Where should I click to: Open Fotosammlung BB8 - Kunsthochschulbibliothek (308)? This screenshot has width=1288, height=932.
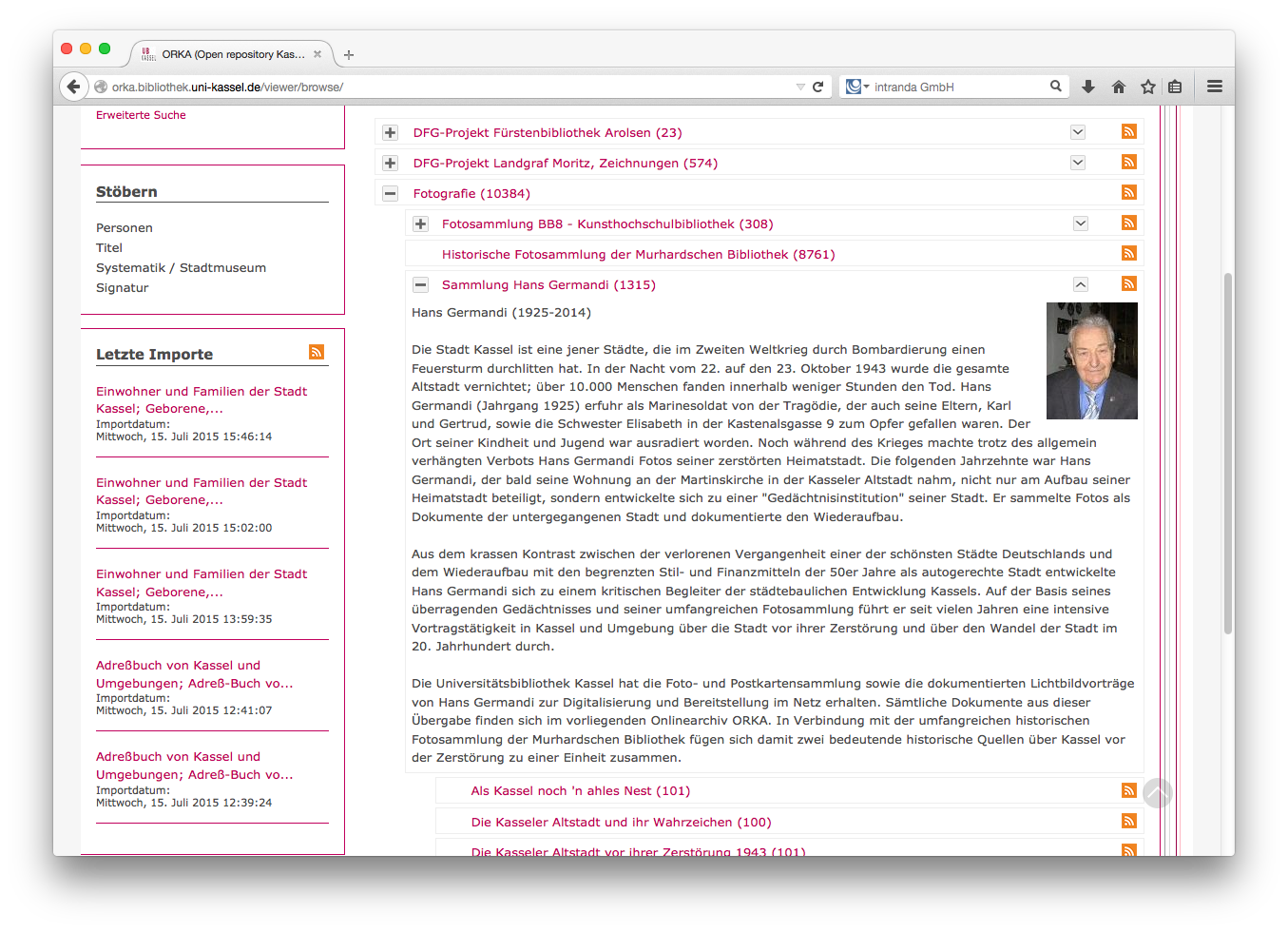pos(607,224)
